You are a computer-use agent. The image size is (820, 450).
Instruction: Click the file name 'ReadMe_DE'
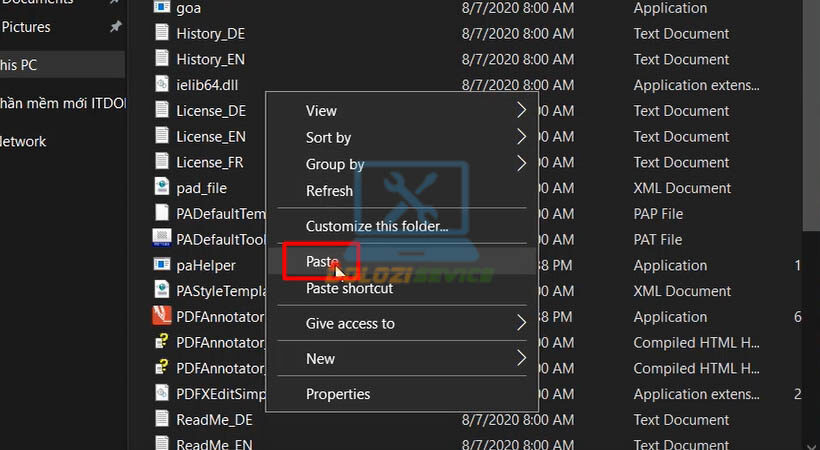coord(214,420)
